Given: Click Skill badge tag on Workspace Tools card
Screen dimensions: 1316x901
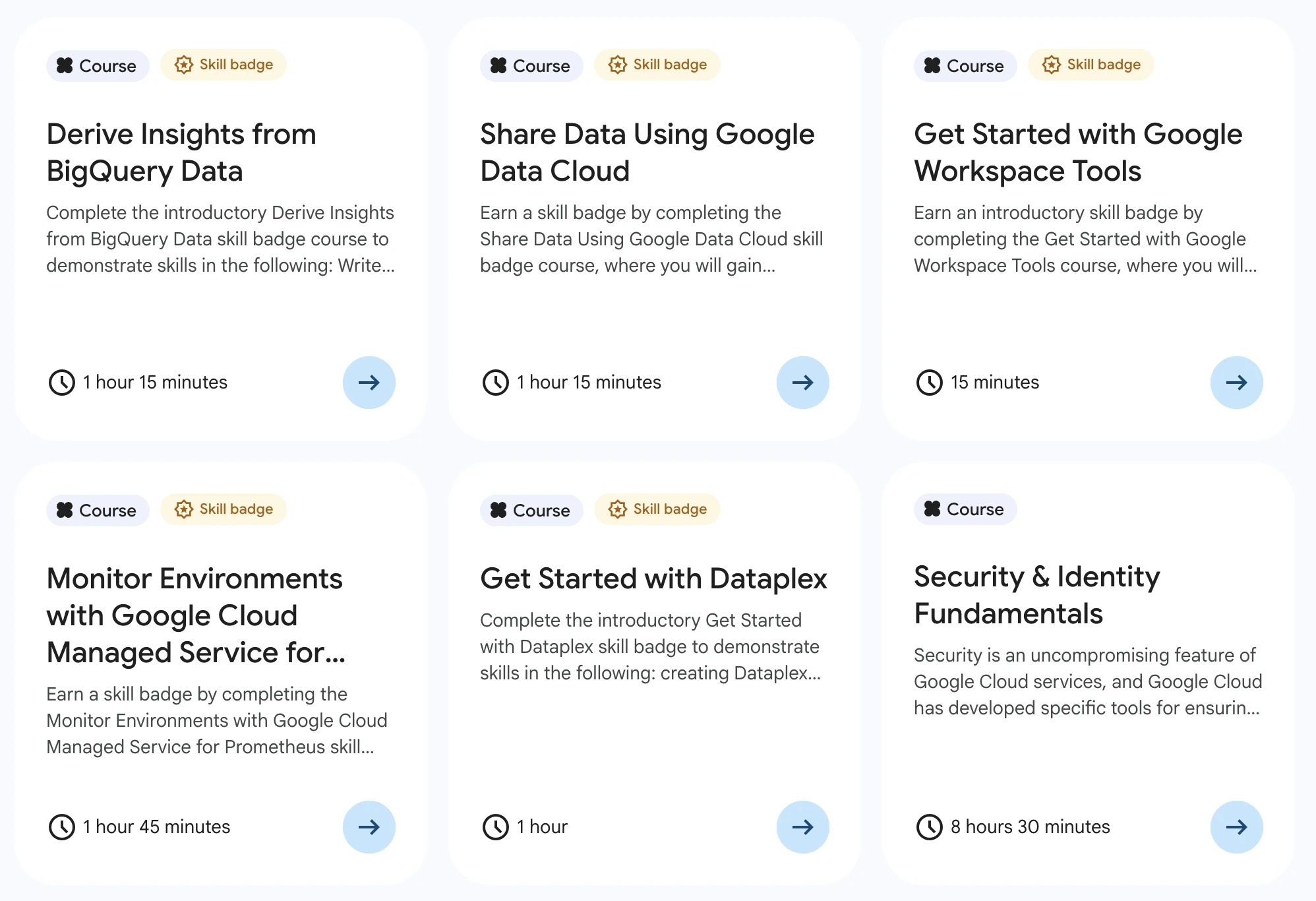Looking at the screenshot, I should pos(1091,65).
